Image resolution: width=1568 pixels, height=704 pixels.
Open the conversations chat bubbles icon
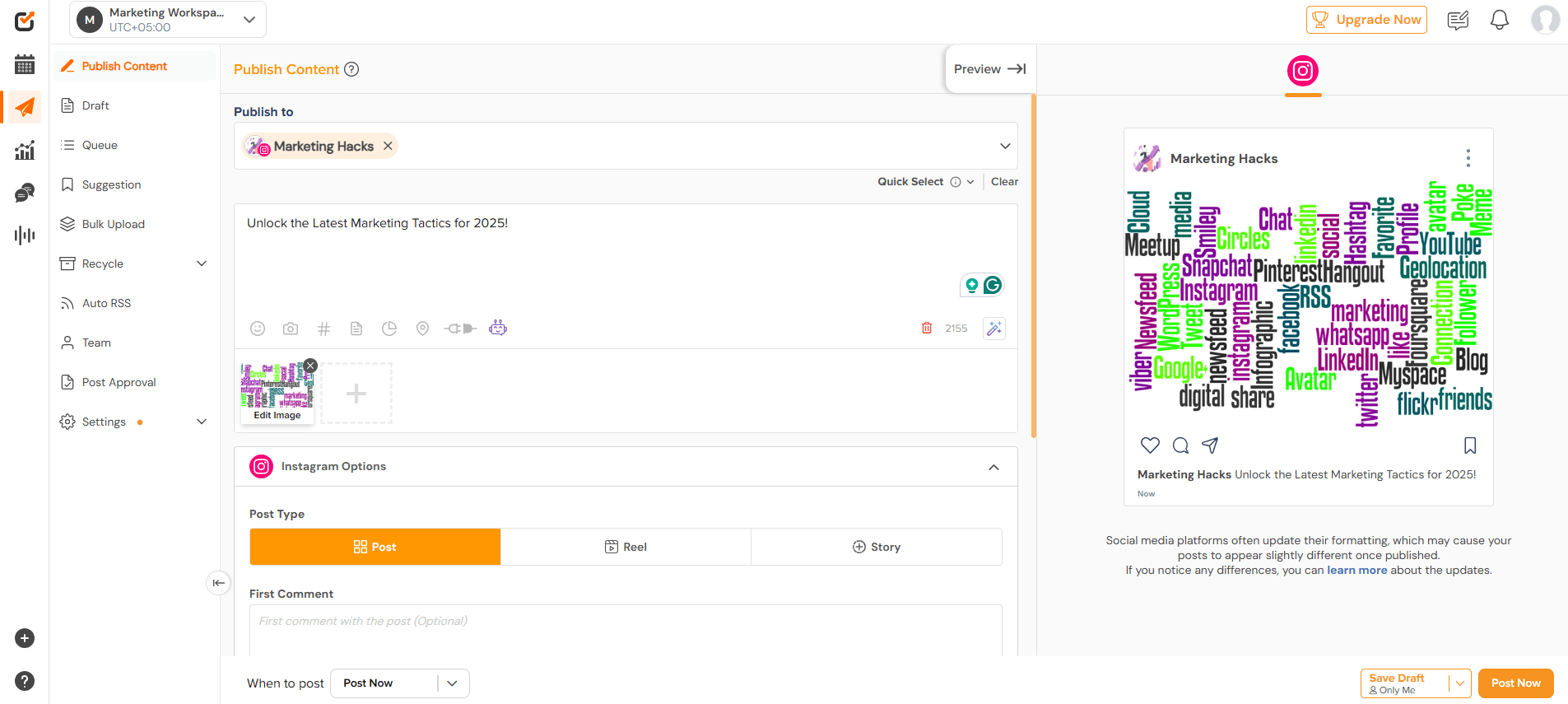point(25,193)
